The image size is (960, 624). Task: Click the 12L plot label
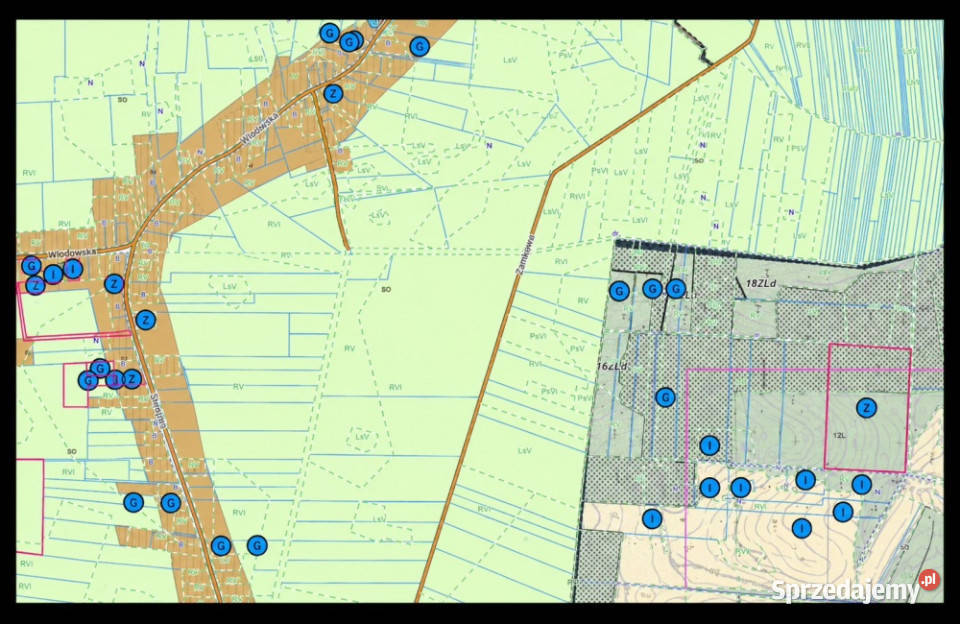pos(839,435)
